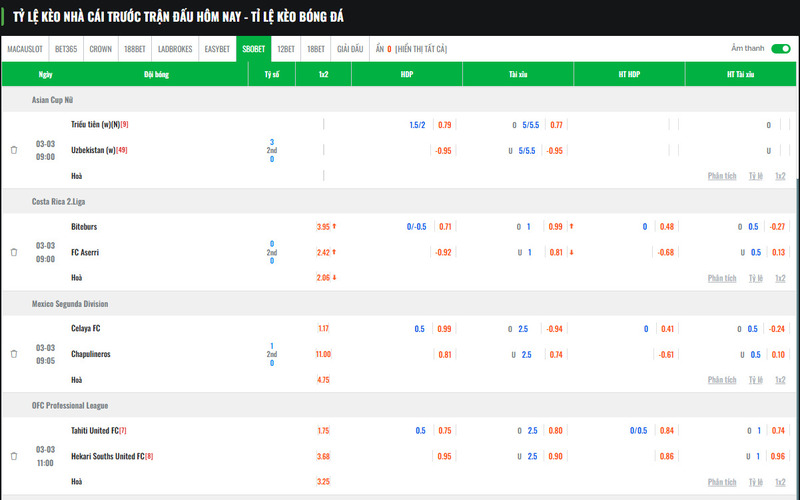Open Phân tích for the Asian Cup match
The width and height of the screenshot is (800, 500).
[722, 176]
